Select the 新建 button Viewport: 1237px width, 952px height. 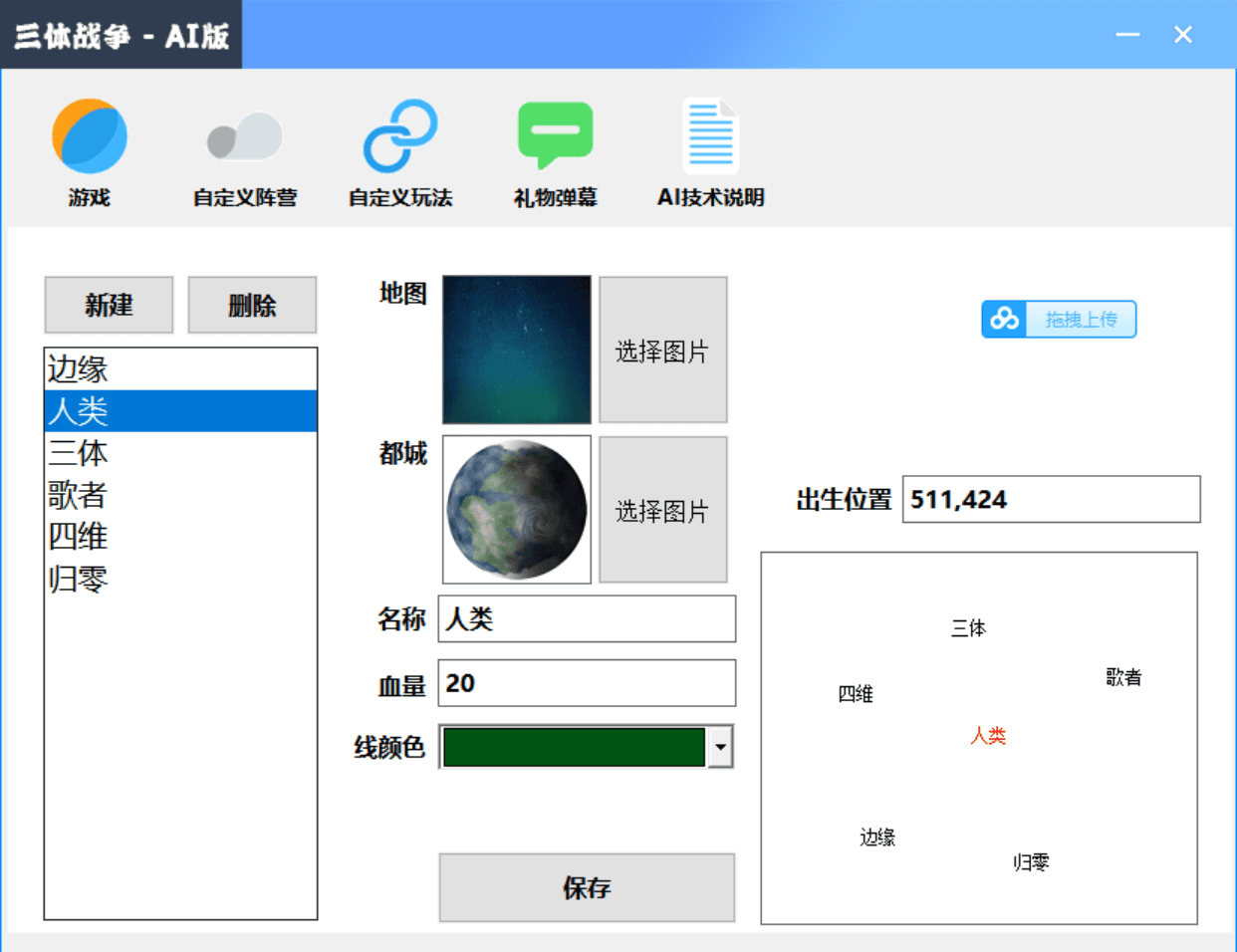[x=110, y=305]
